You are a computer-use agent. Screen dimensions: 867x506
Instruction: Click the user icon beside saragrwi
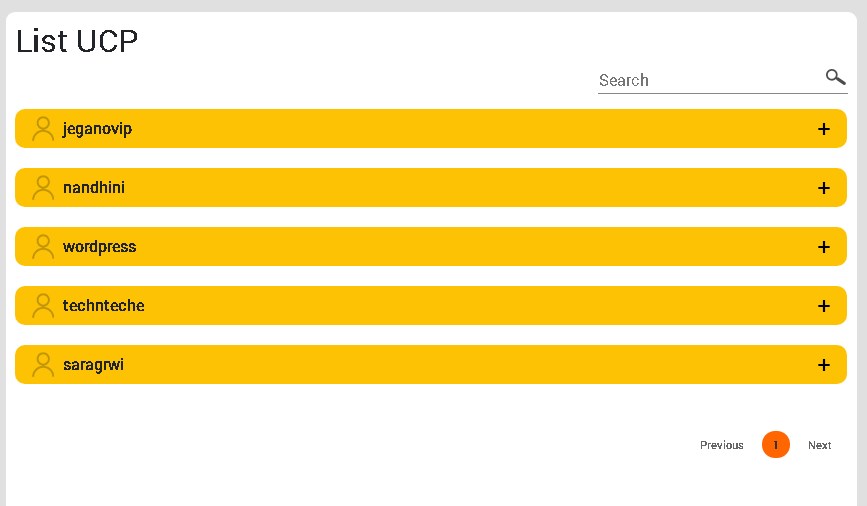[43, 365]
